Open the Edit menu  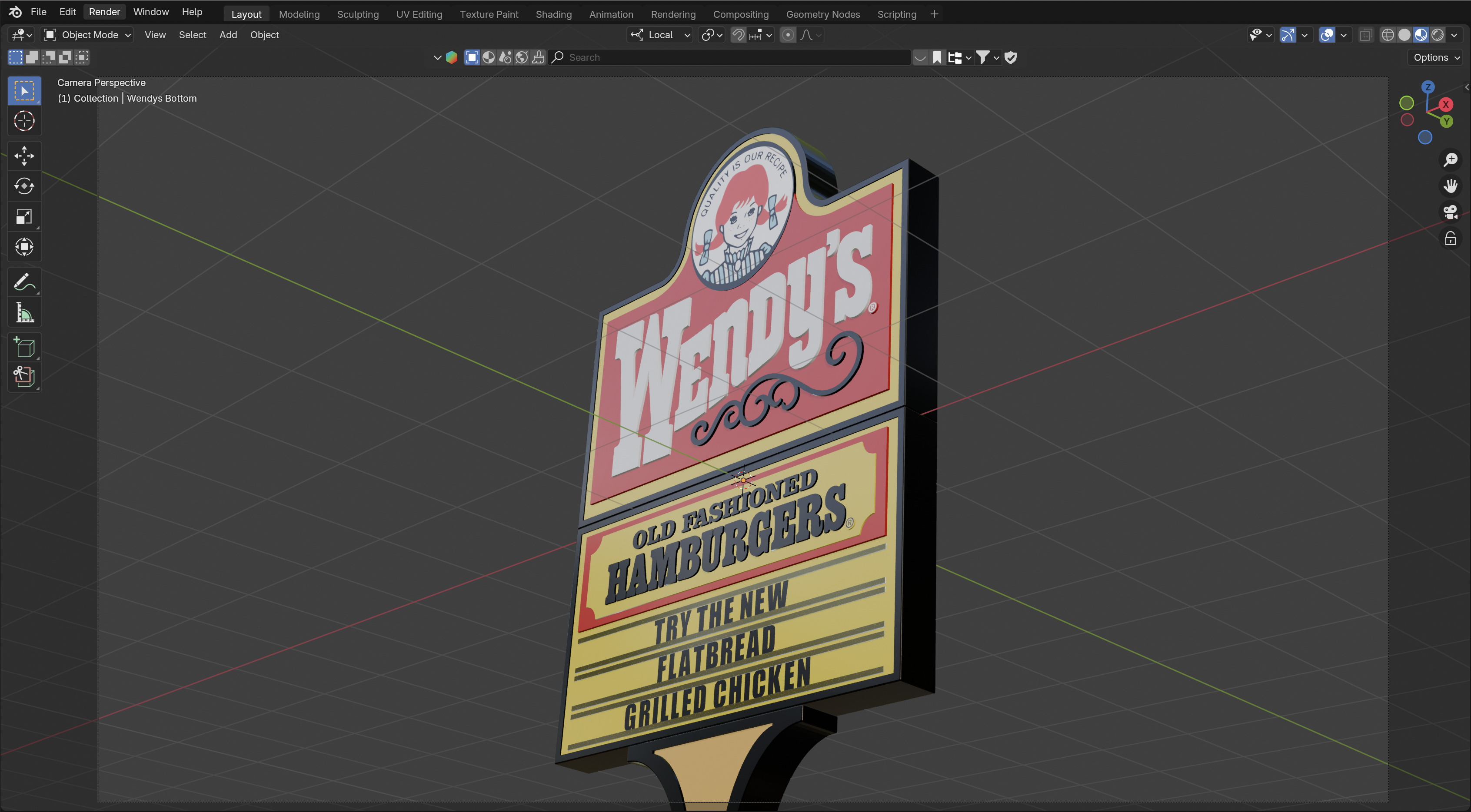coord(67,11)
